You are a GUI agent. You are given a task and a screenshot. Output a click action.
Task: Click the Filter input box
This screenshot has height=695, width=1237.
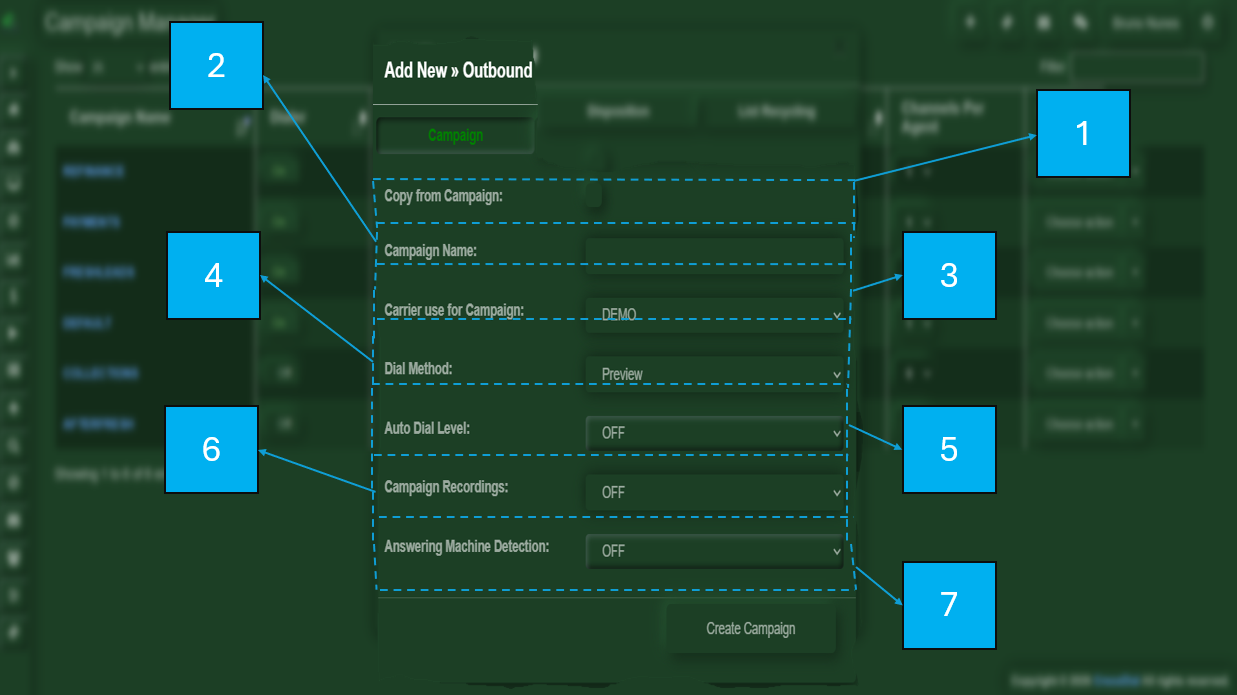(1136, 67)
